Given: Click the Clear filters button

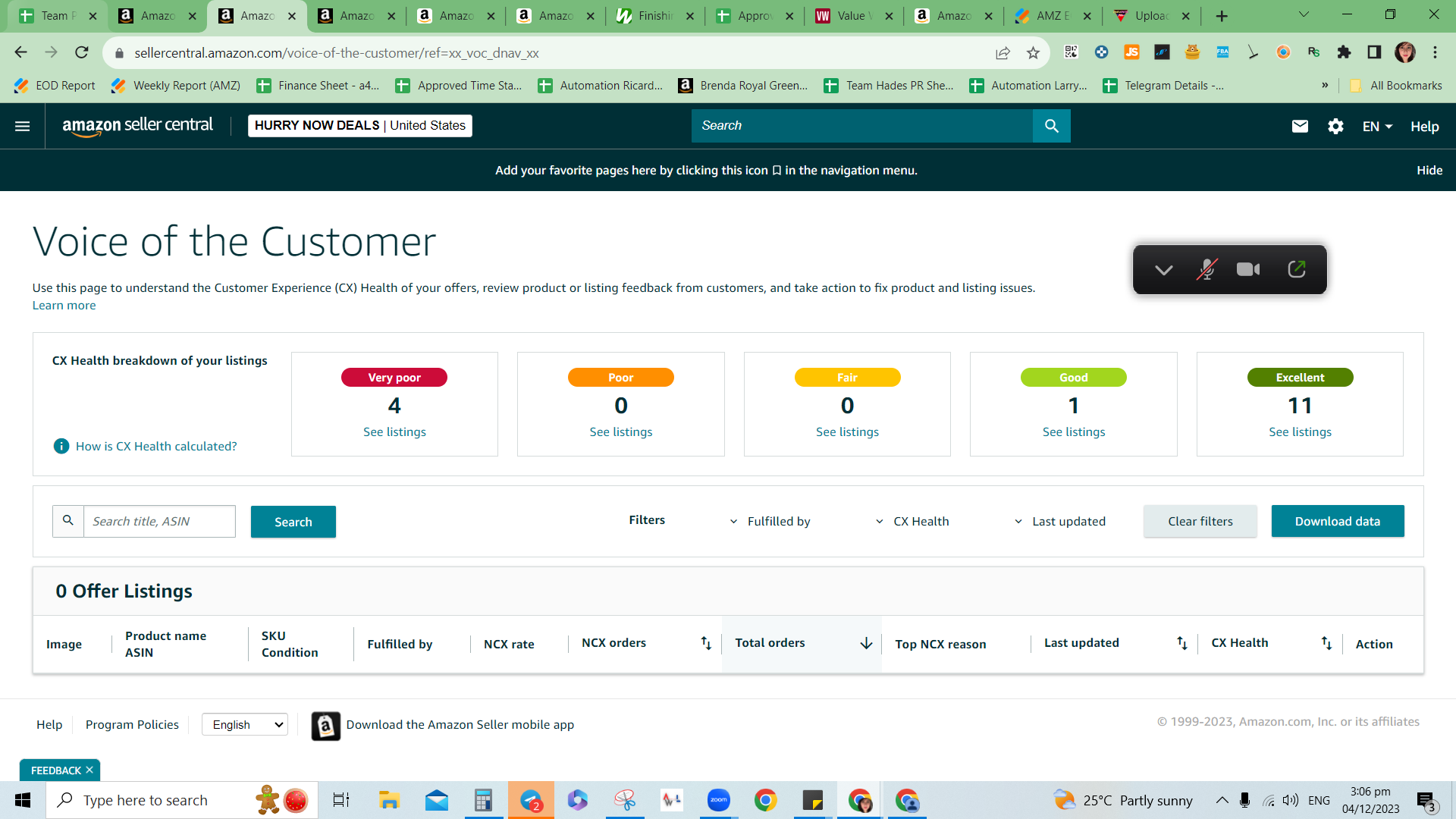Looking at the screenshot, I should [1200, 522].
